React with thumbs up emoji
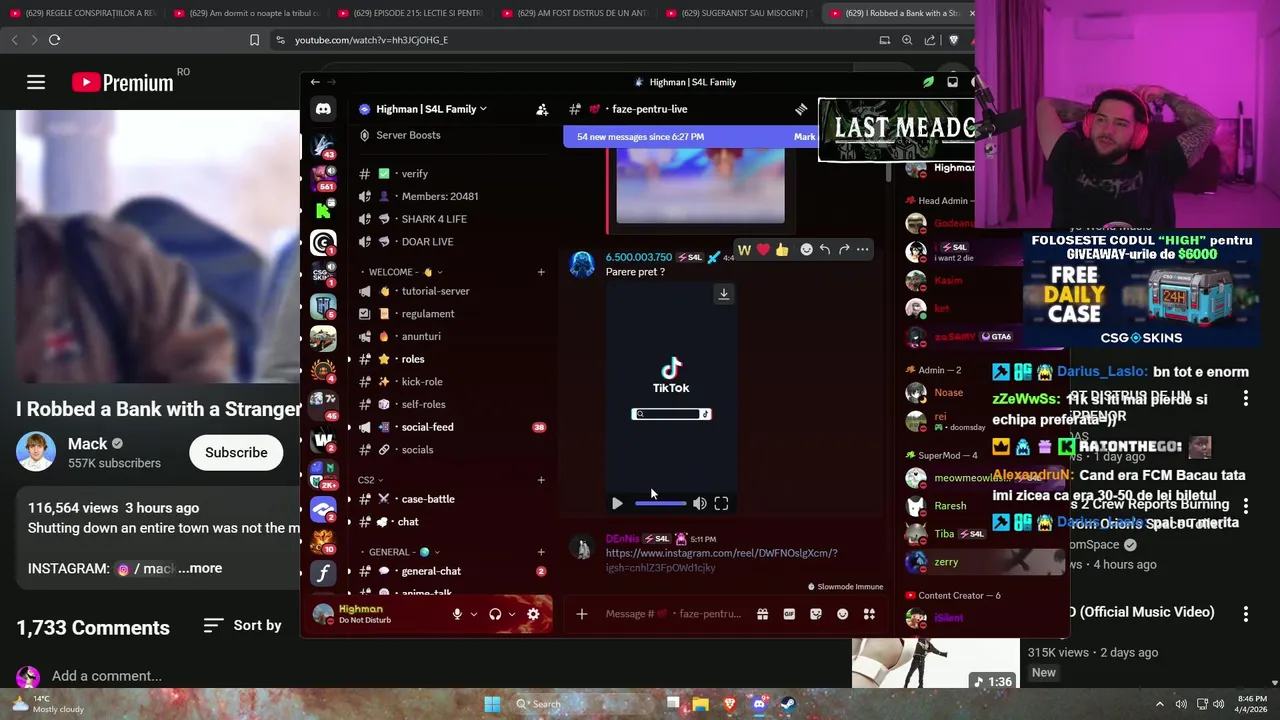The height and width of the screenshot is (720, 1280). point(782,250)
